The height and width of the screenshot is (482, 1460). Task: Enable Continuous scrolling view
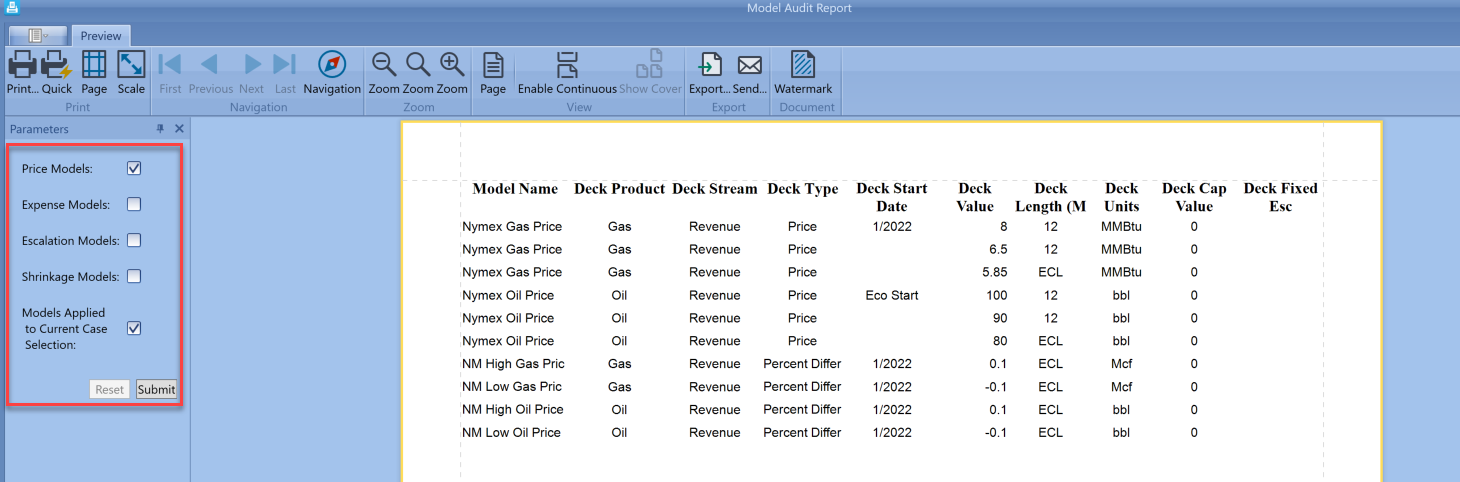567,66
